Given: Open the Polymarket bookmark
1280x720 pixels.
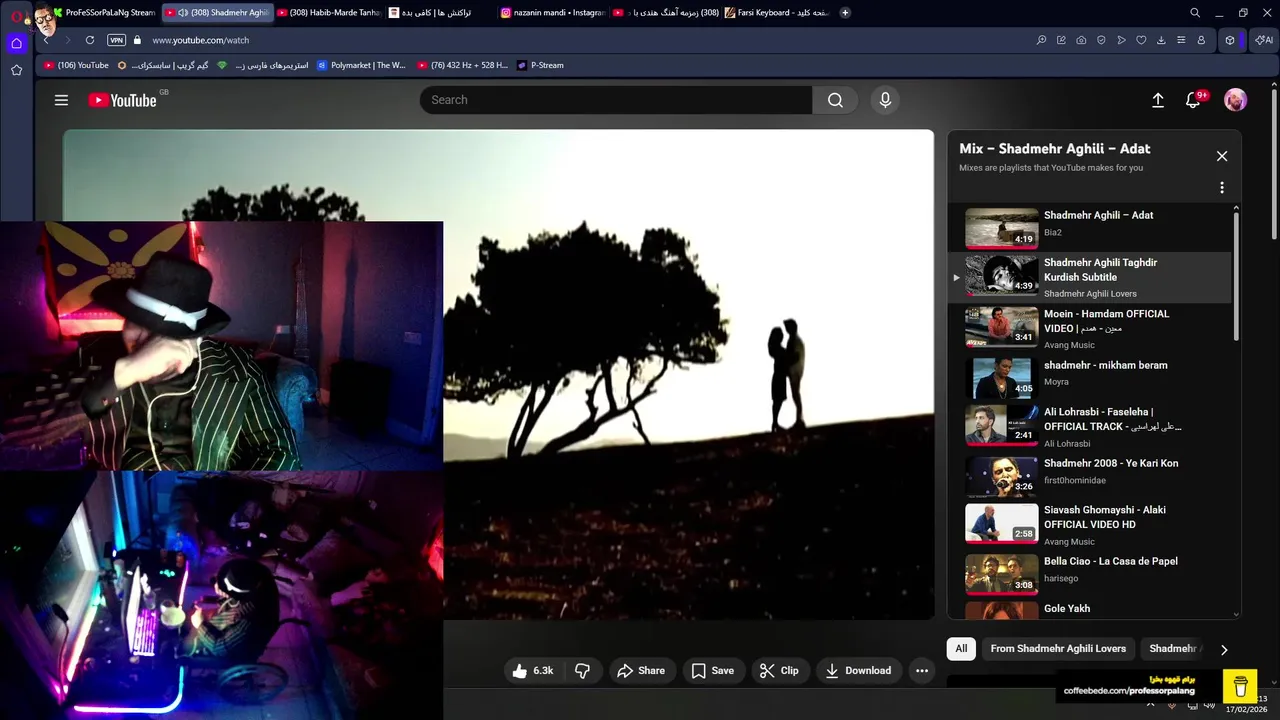Looking at the screenshot, I should [361, 65].
